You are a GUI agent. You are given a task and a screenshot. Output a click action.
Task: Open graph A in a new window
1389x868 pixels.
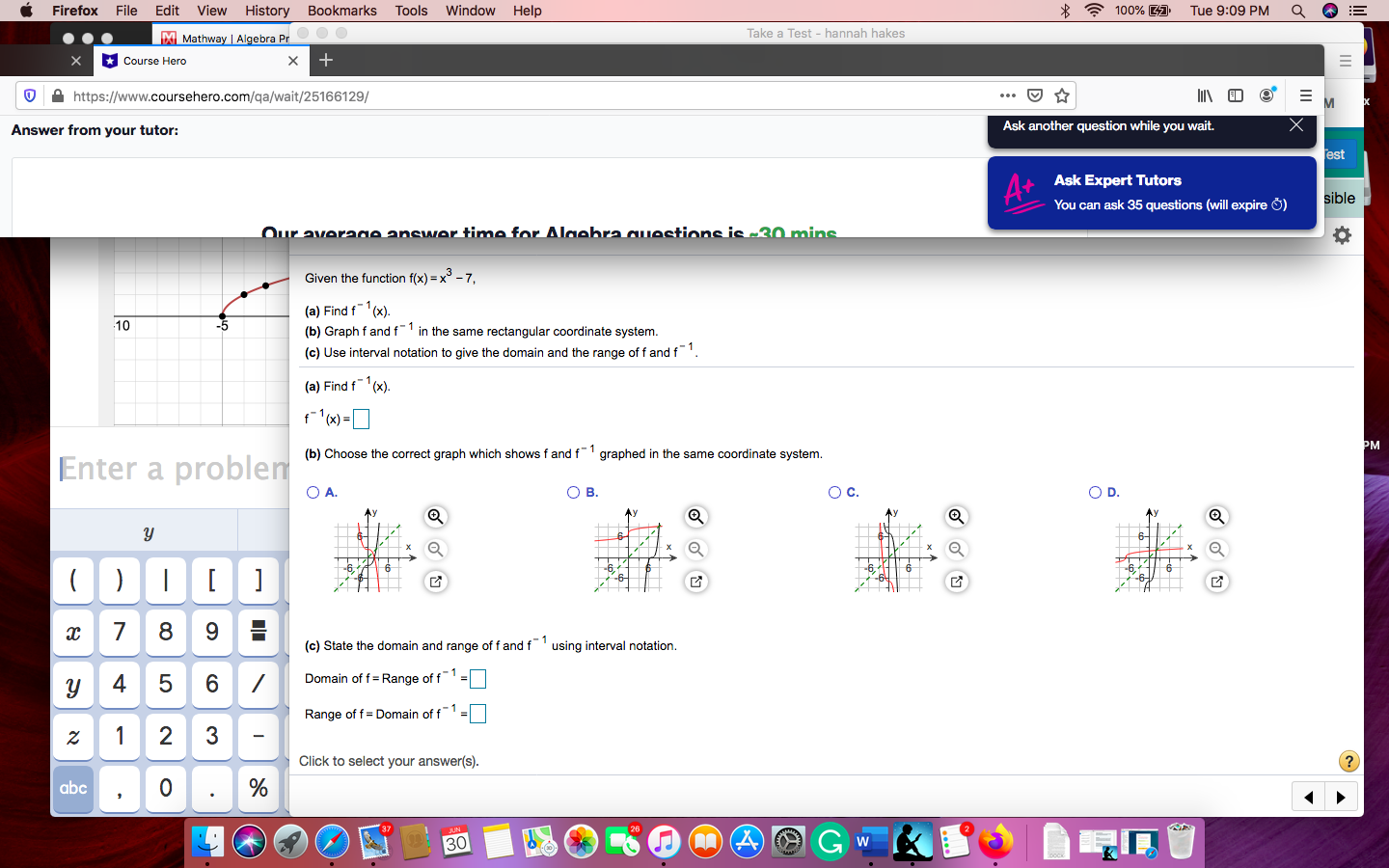pos(436,582)
